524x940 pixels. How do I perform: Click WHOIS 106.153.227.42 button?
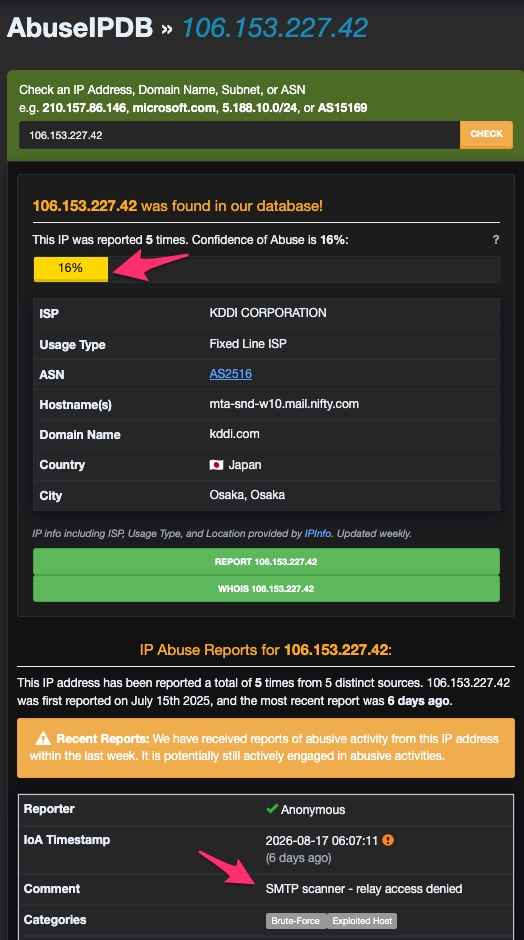[x=266, y=589]
